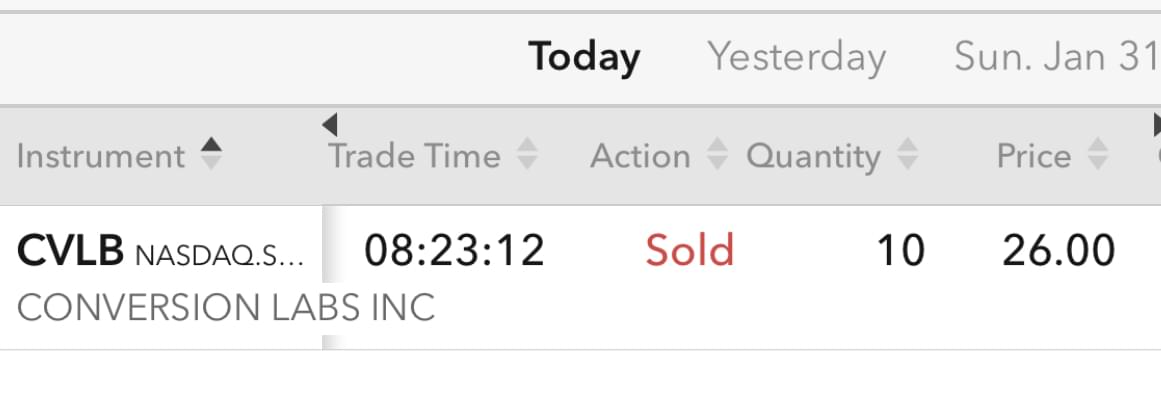Image resolution: width=1161 pixels, height=405 pixels.
Task: Switch to the Today tab
Action: (x=584, y=57)
